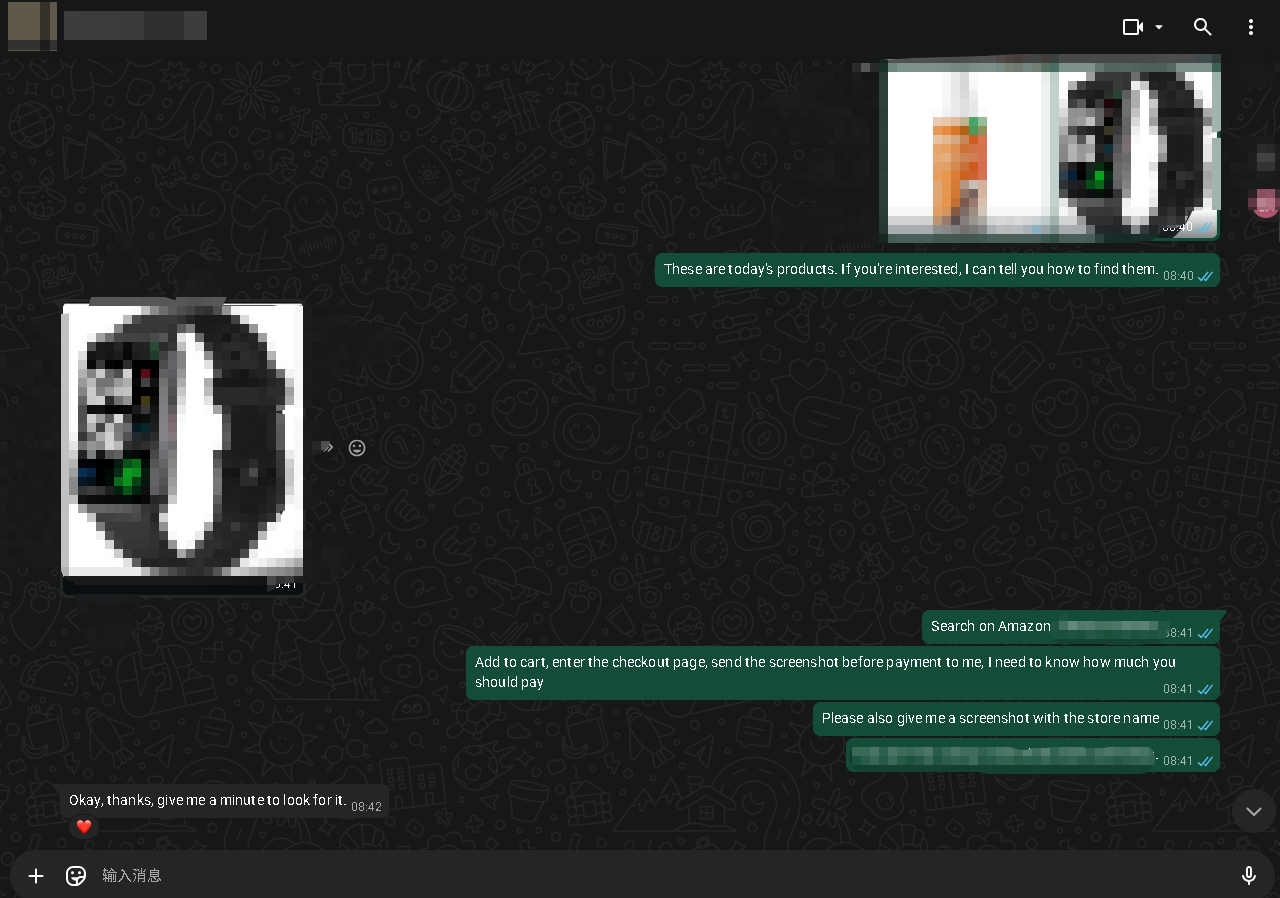
Task: Click the 'These are today's products' message
Action: tap(910, 270)
